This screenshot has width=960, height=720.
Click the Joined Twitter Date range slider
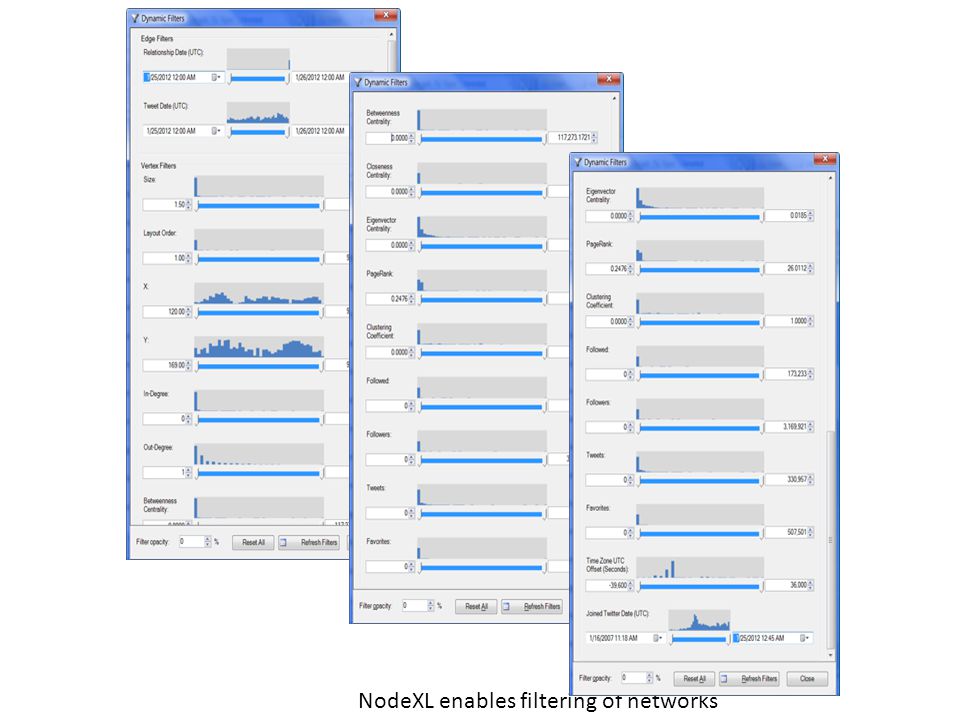click(700, 639)
